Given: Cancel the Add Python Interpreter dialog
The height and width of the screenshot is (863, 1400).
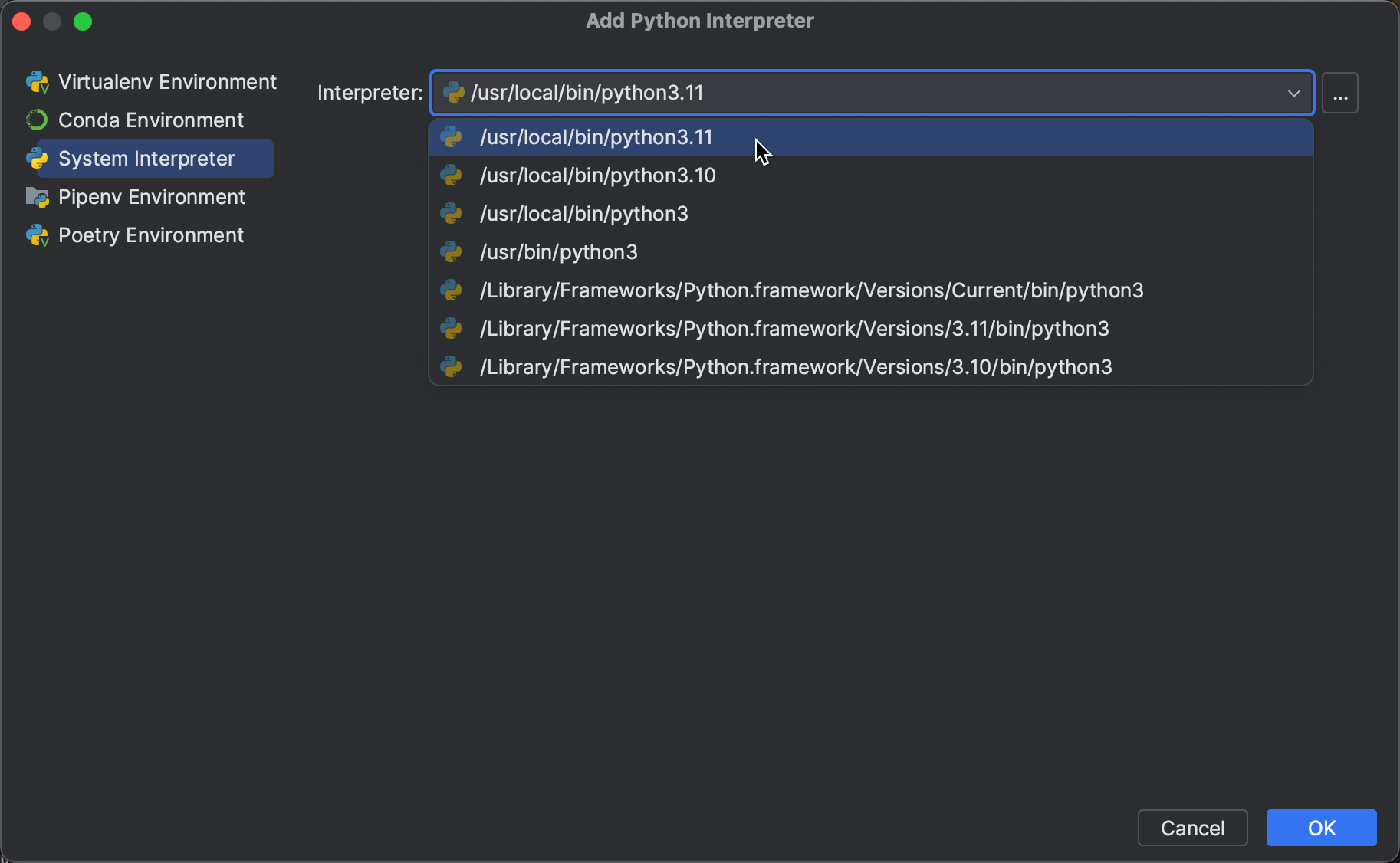Looking at the screenshot, I should [x=1192, y=828].
